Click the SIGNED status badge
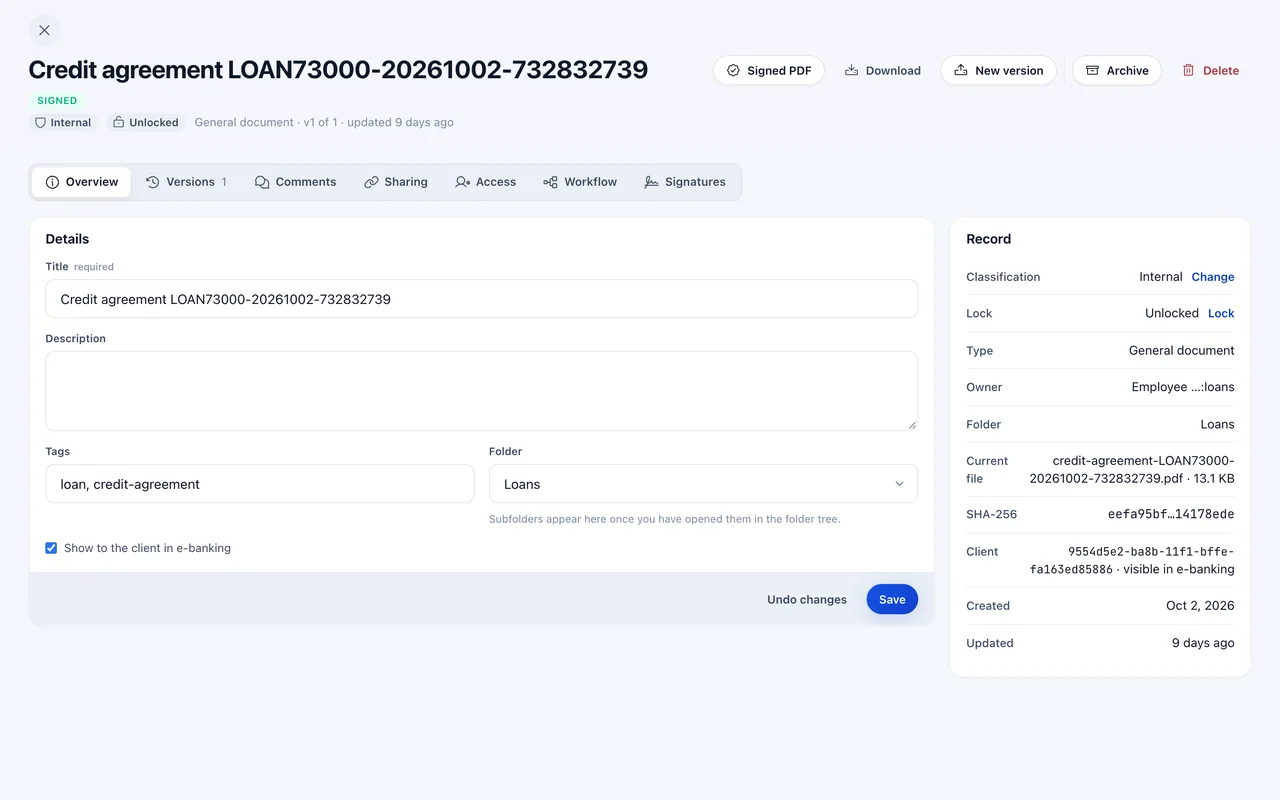 pyautogui.click(x=57, y=100)
